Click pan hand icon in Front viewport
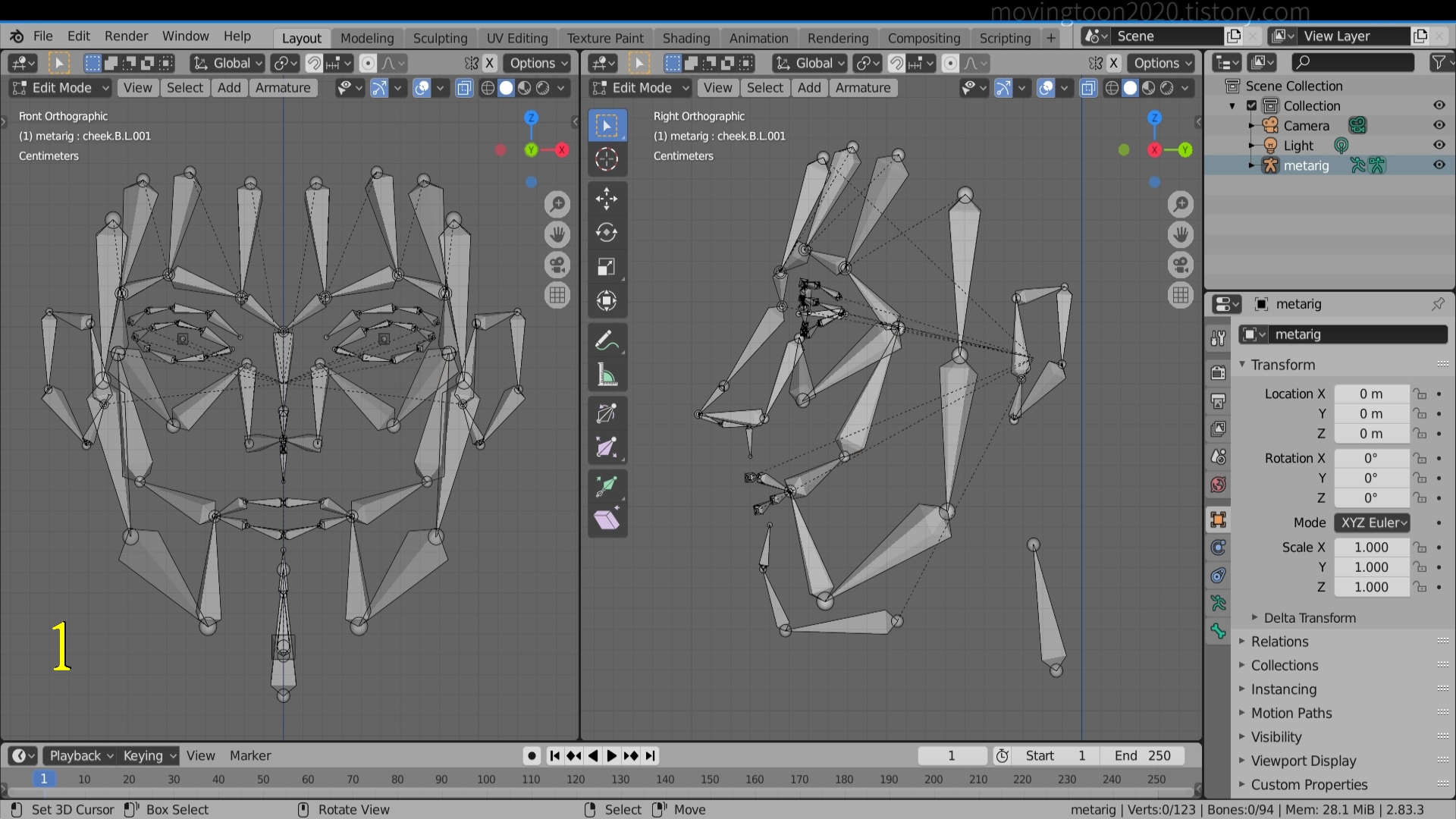The width and height of the screenshot is (1456, 819). coord(557,234)
